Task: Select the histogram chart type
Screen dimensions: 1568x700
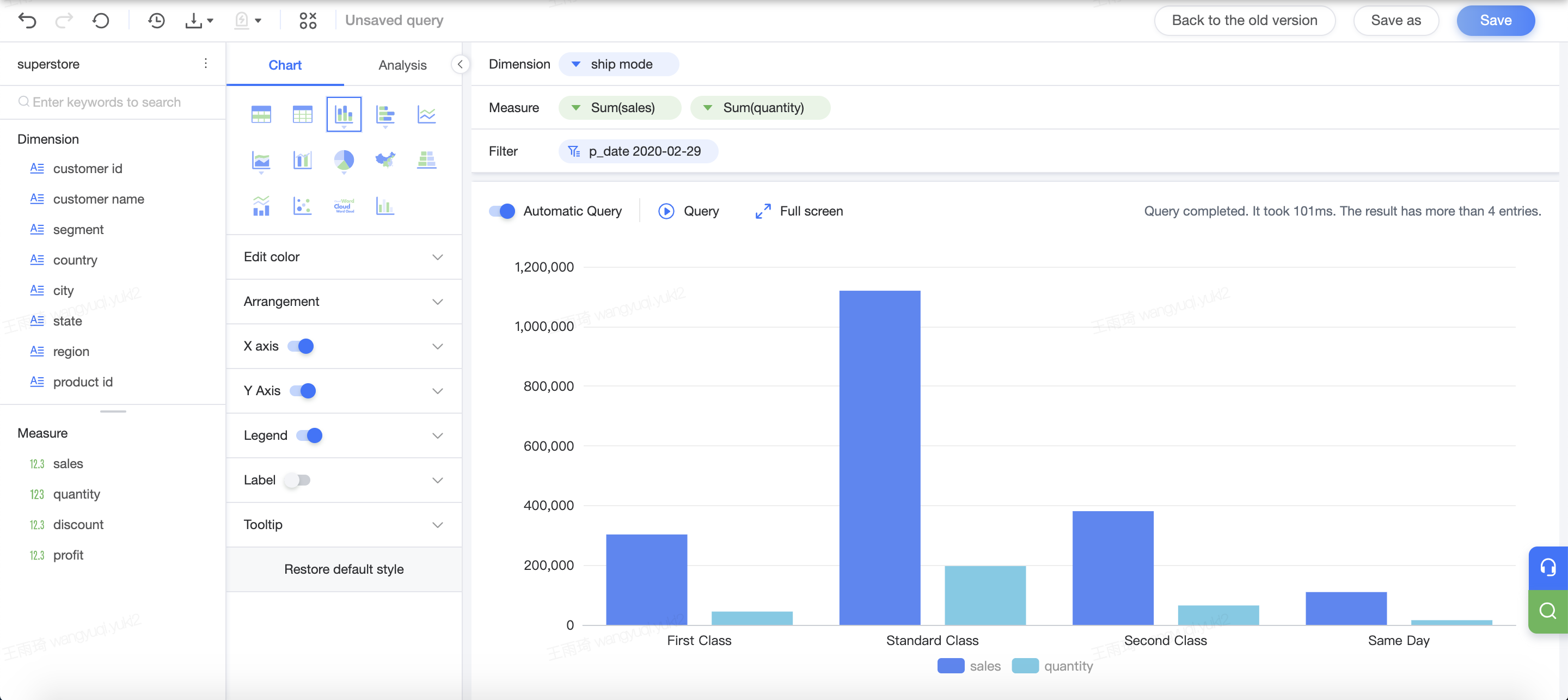Action: pos(385,206)
